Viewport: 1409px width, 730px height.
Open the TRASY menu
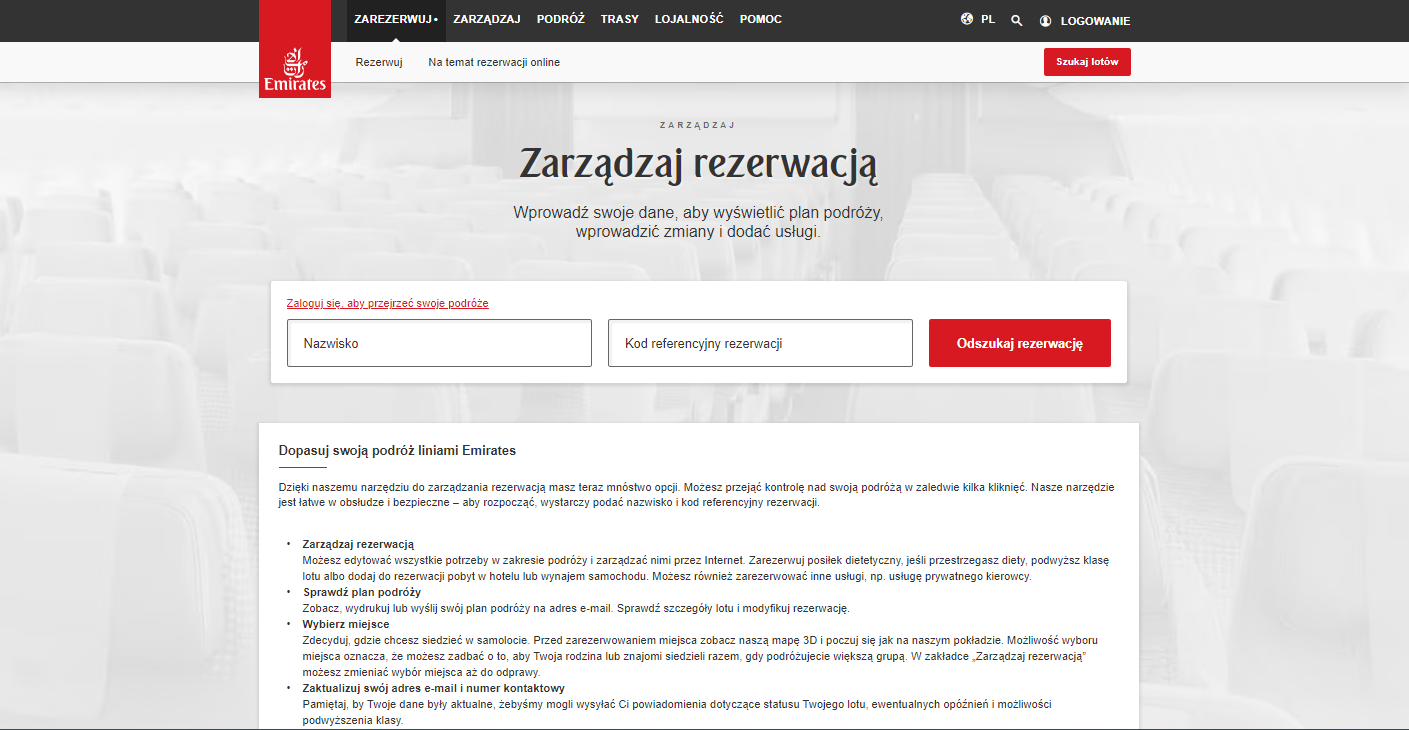click(x=620, y=19)
